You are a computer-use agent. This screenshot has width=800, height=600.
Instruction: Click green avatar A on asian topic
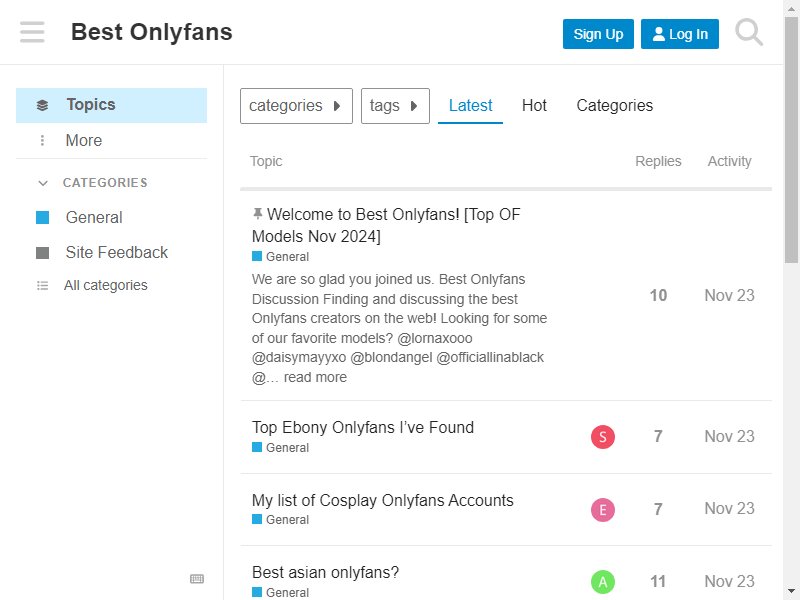point(603,582)
